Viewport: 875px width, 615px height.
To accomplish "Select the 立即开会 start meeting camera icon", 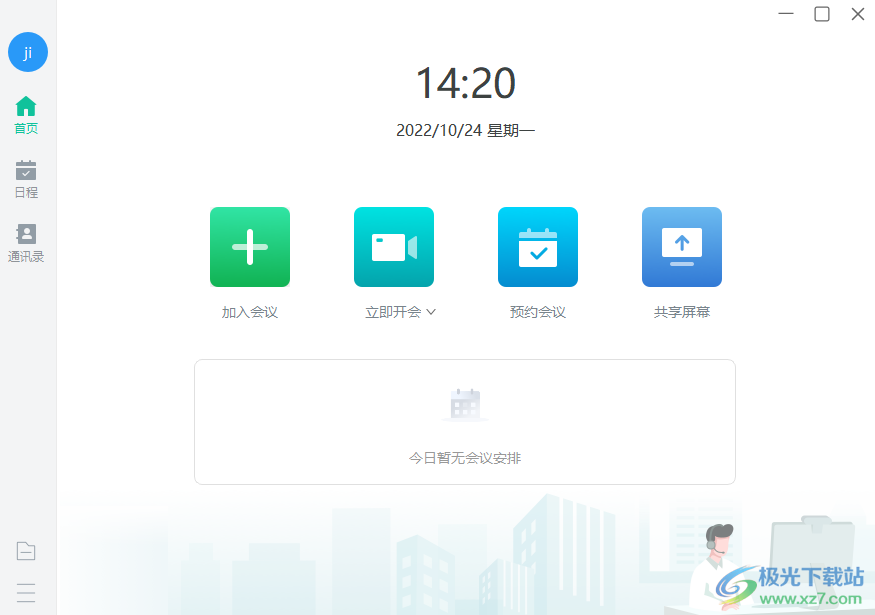I will coord(393,247).
